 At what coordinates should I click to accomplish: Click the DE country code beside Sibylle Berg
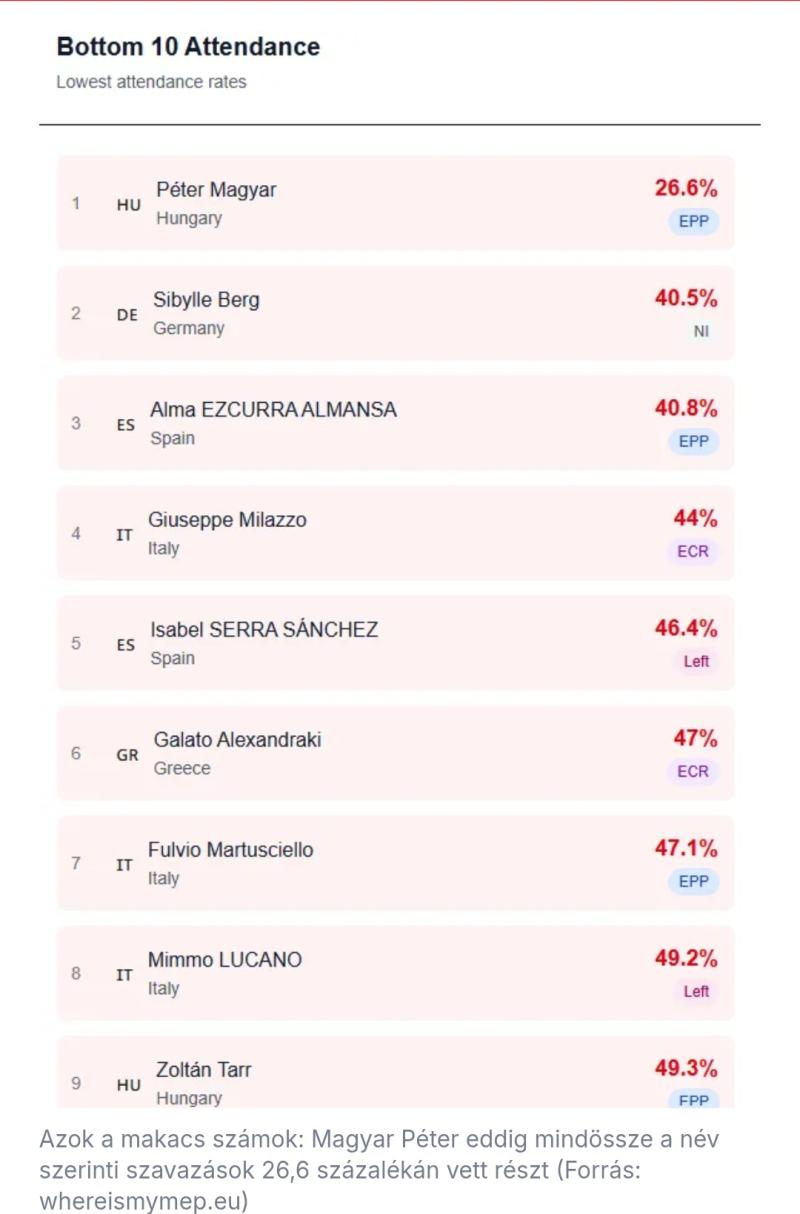pos(127,315)
